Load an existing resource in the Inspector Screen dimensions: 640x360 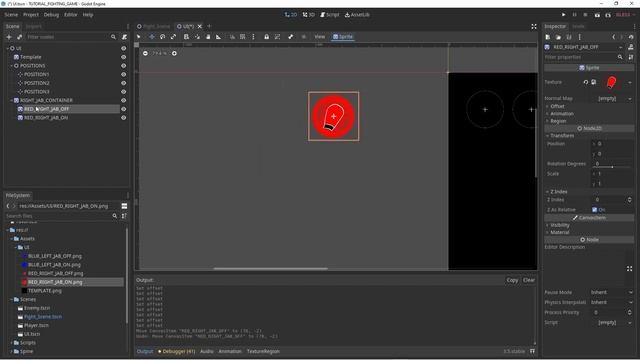click(x=558, y=37)
